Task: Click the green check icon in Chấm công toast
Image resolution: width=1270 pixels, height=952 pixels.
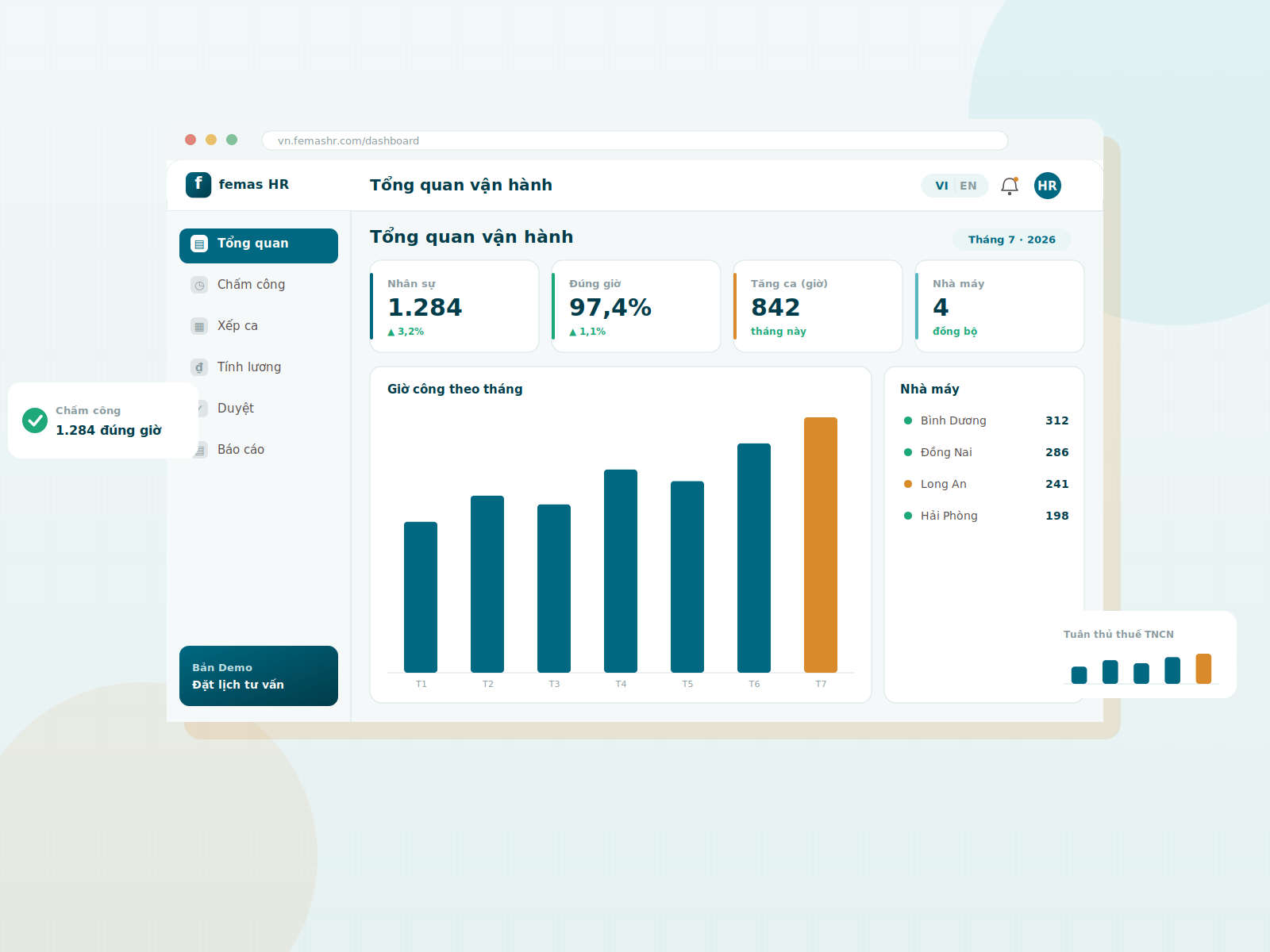Action: (x=35, y=420)
